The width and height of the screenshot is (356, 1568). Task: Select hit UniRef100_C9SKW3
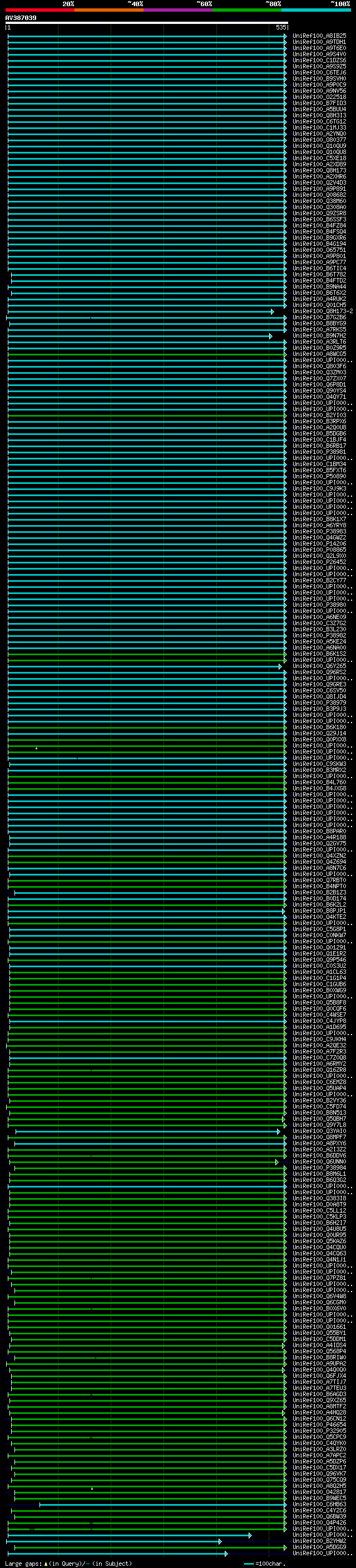(x=319, y=764)
